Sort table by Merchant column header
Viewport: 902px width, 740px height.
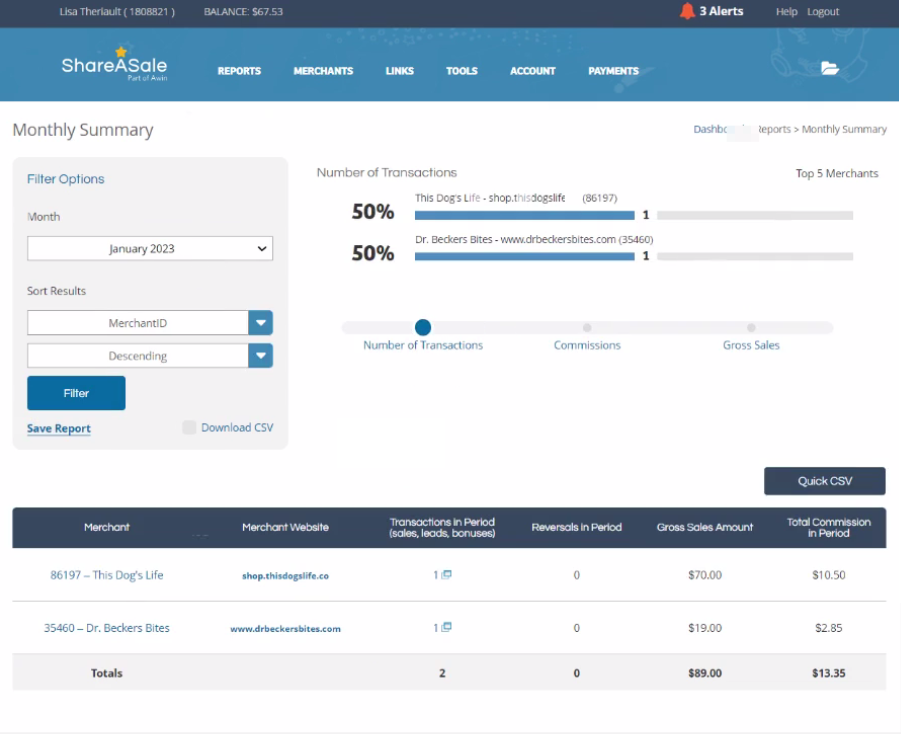coord(107,527)
